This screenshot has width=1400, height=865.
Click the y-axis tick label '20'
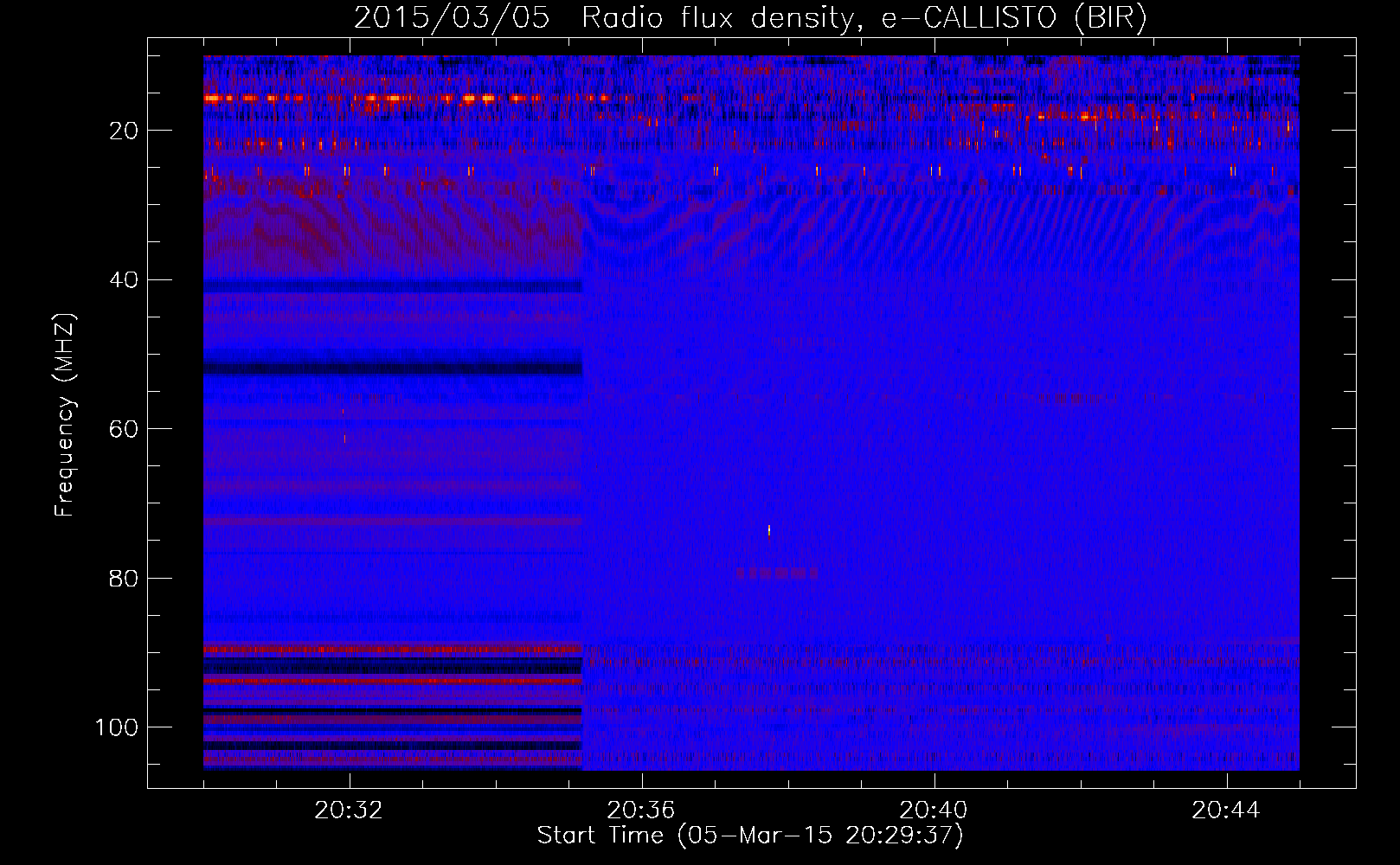point(125,131)
